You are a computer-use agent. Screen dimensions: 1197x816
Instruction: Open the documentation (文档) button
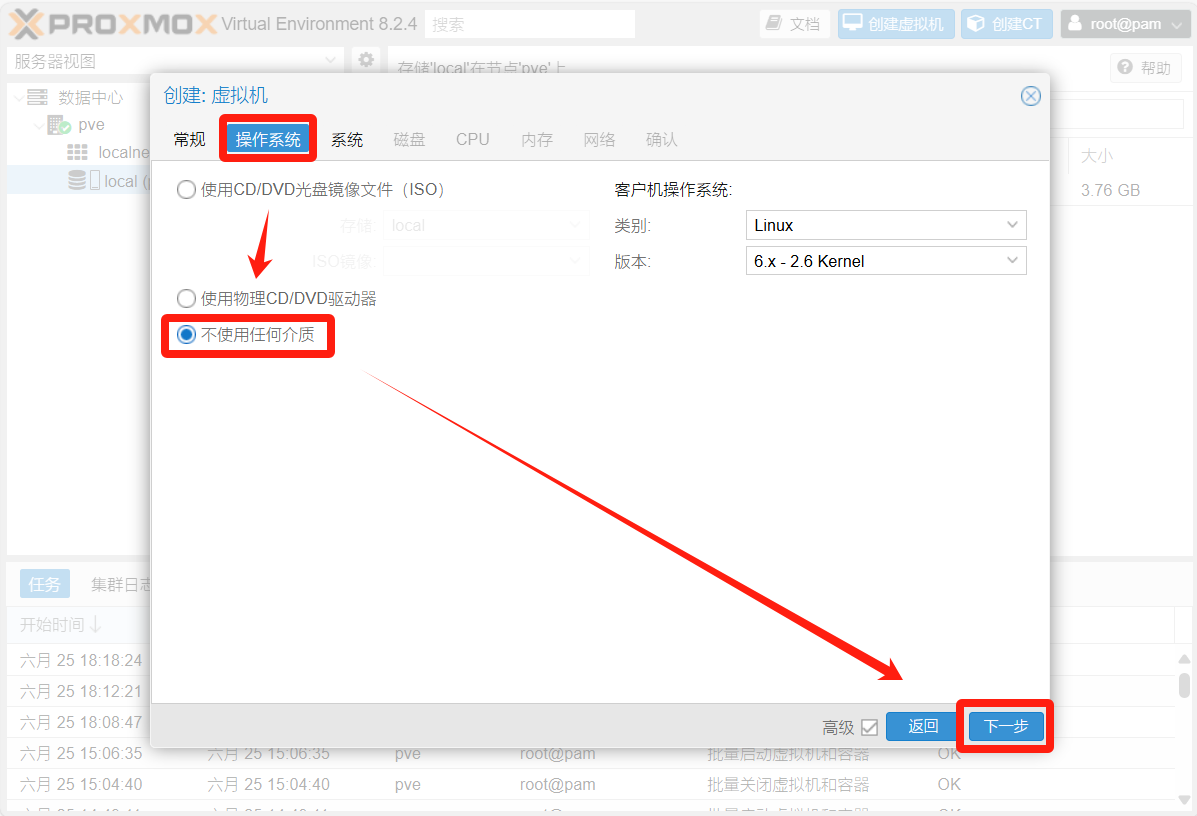point(794,24)
